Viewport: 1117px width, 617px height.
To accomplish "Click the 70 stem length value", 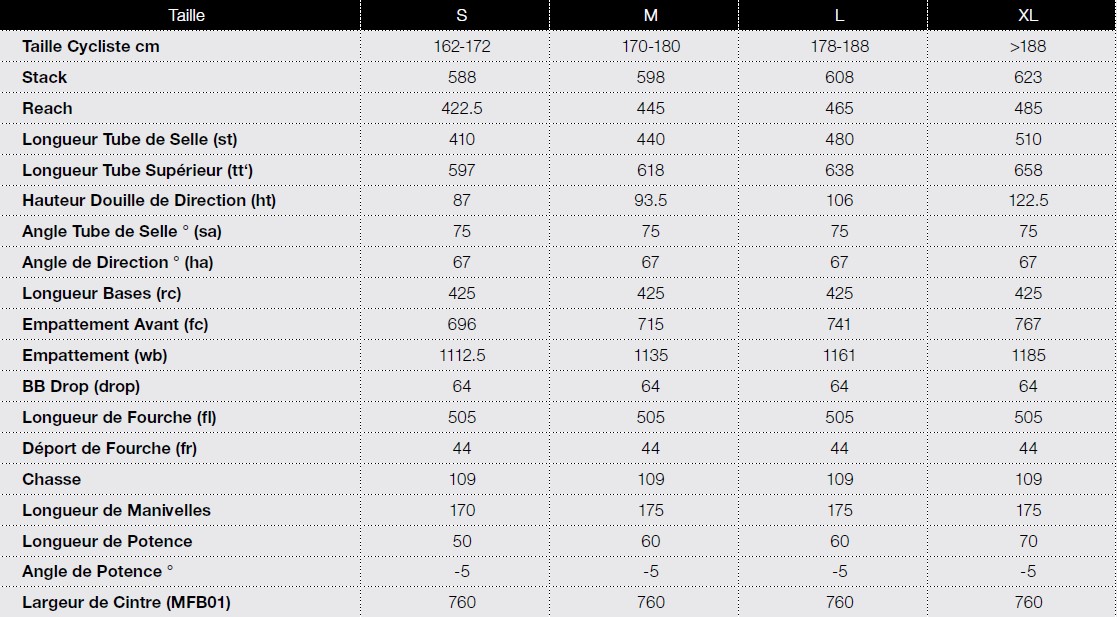I will (1028, 541).
